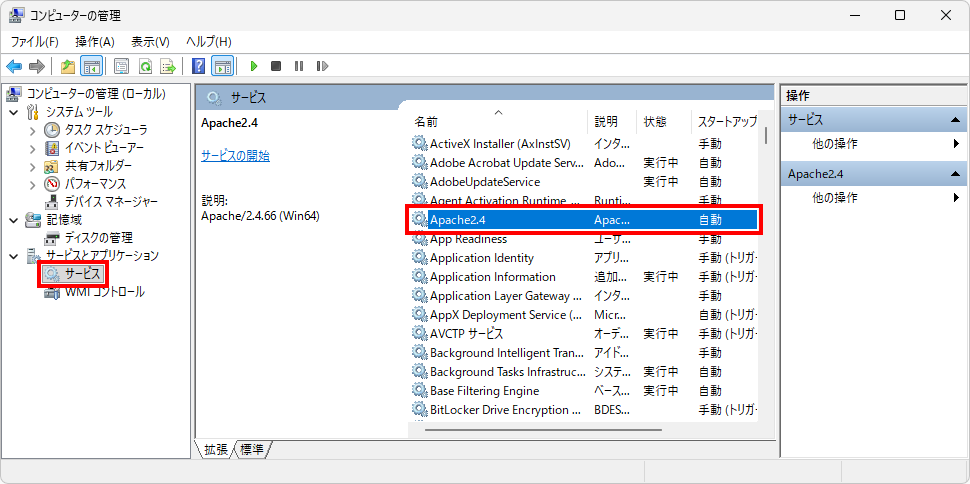Select the Application Information service
The image size is (970, 484).
[584, 277]
